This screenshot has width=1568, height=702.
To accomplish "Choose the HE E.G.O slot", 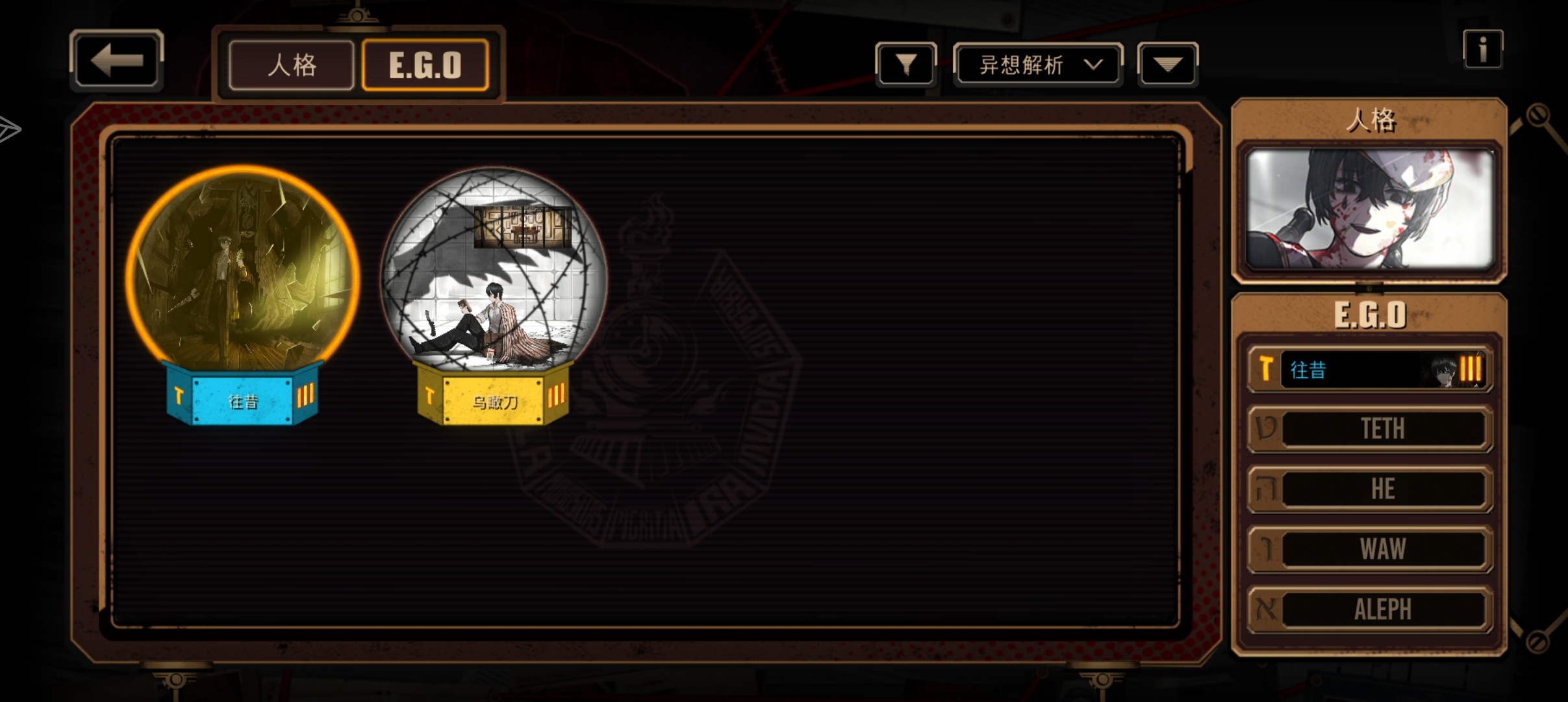I will pyautogui.click(x=1370, y=489).
